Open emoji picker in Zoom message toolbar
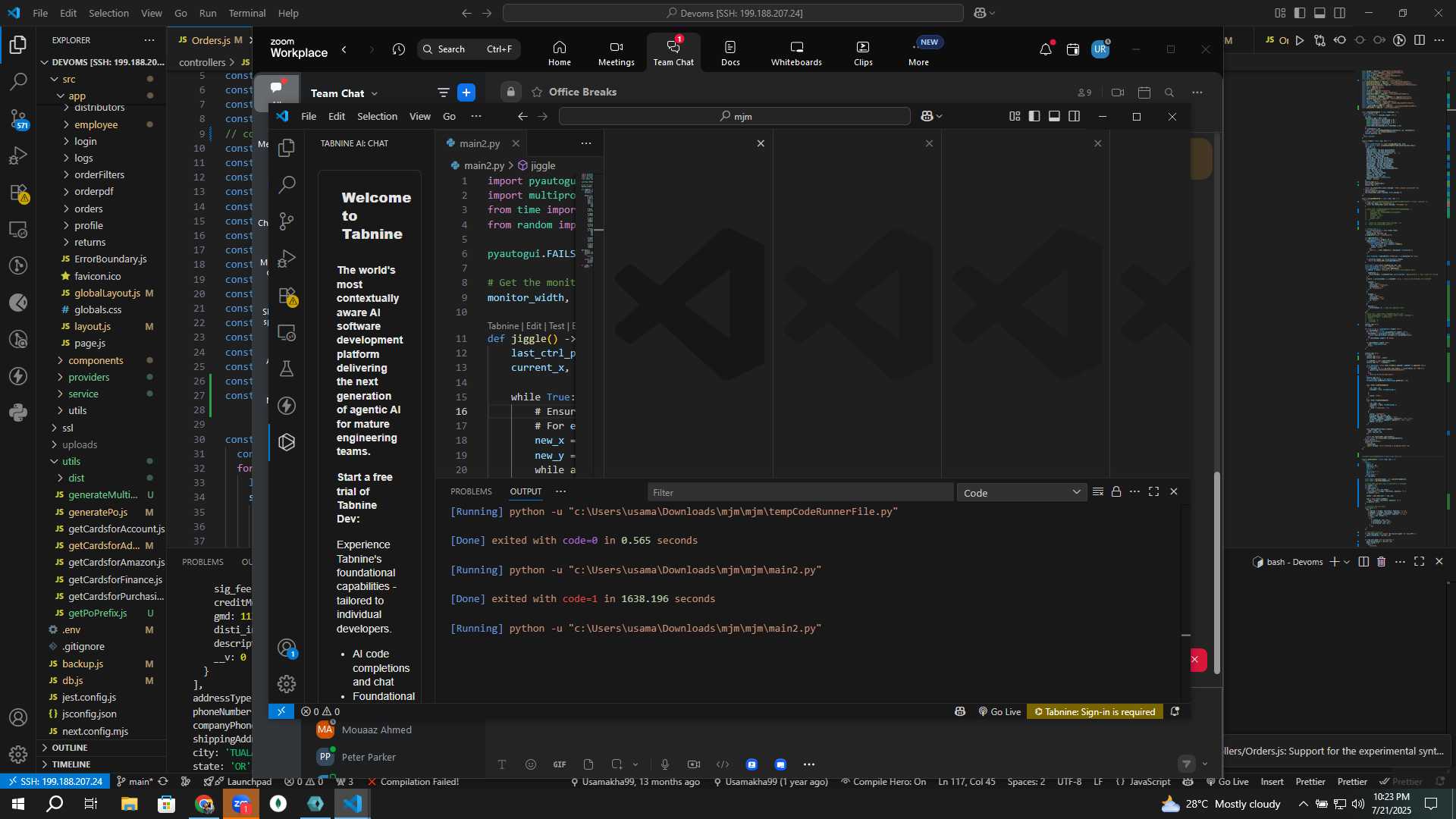This screenshot has width=1456, height=819. (x=531, y=764)
